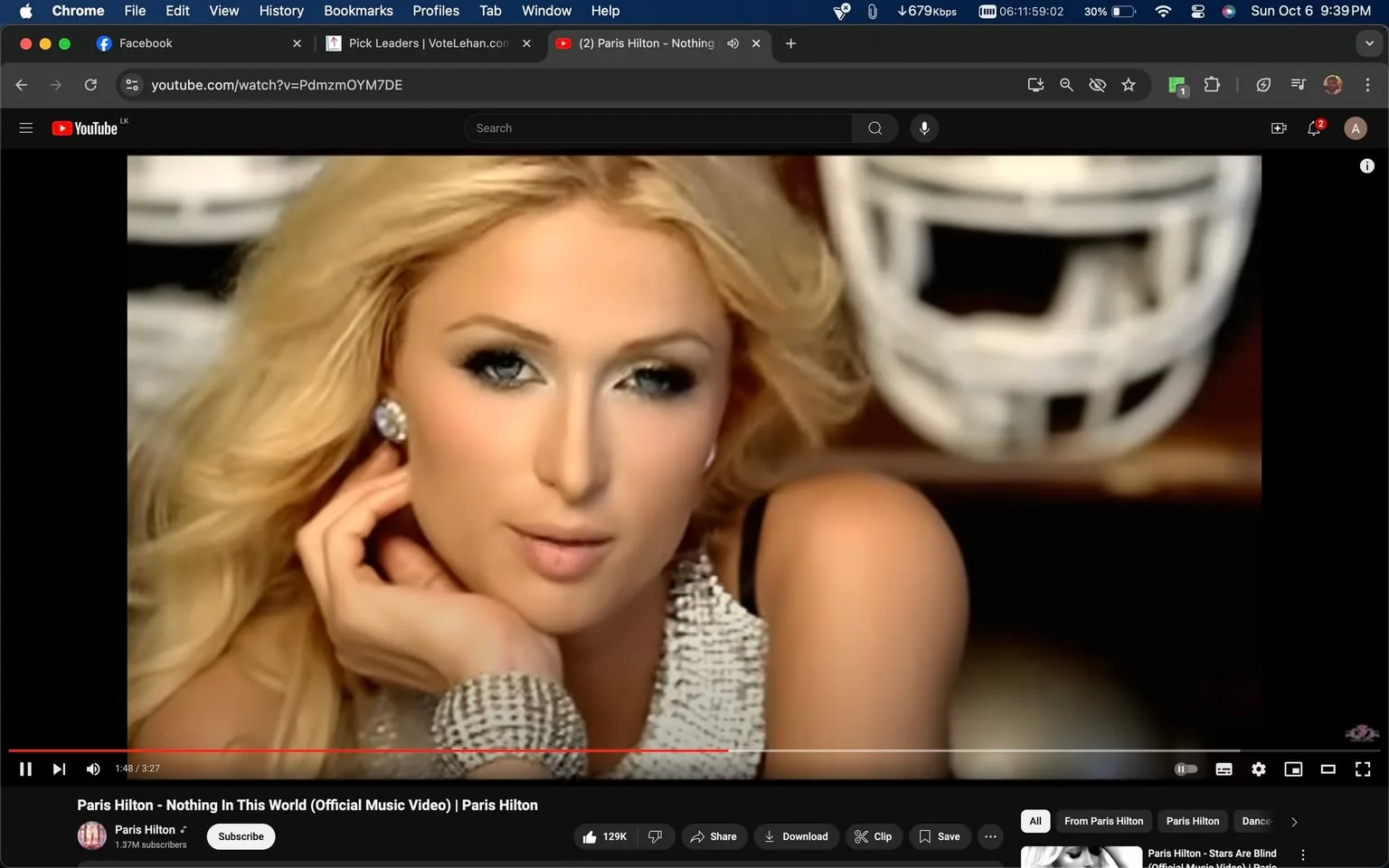The height and width of the screenshot is (868, 1389).
Task: Switch to miniplayer mode
Action: 1293,769
